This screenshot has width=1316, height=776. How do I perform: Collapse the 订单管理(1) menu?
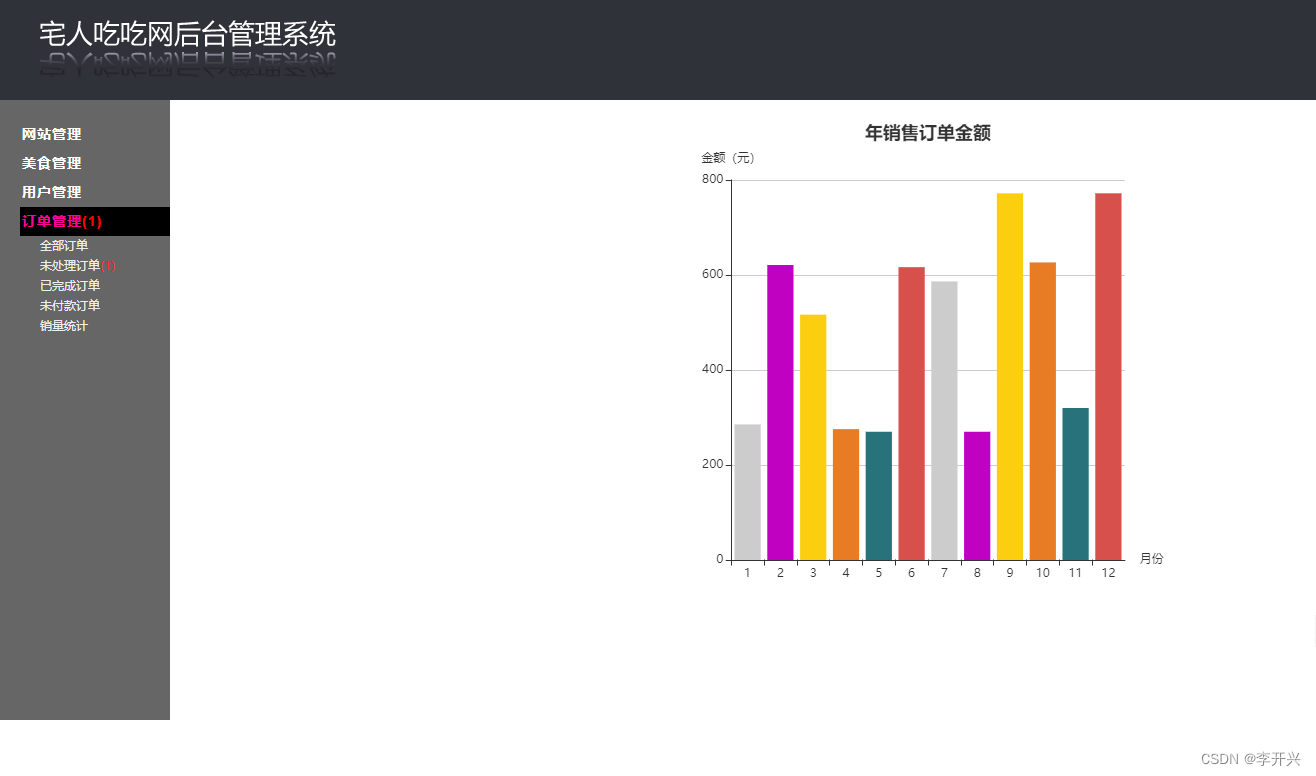62,221
